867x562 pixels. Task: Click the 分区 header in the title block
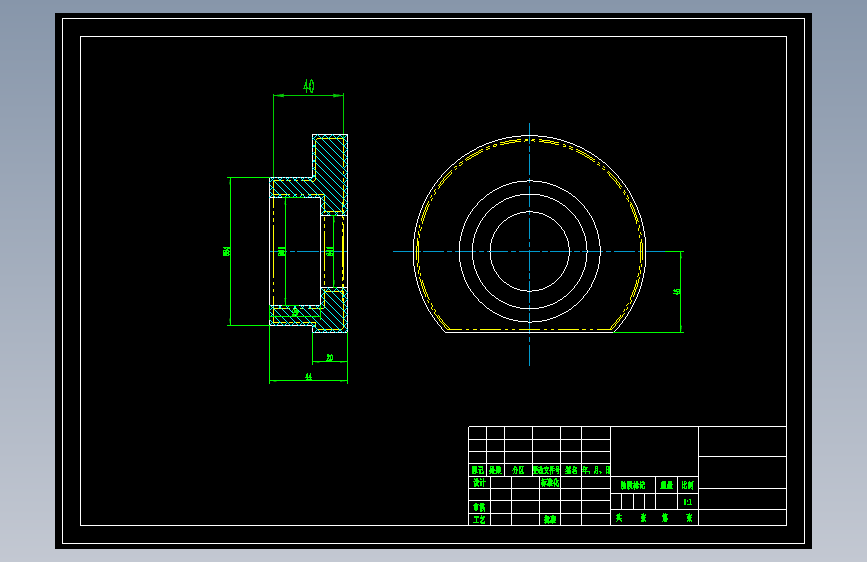click(x=518, y=470)
